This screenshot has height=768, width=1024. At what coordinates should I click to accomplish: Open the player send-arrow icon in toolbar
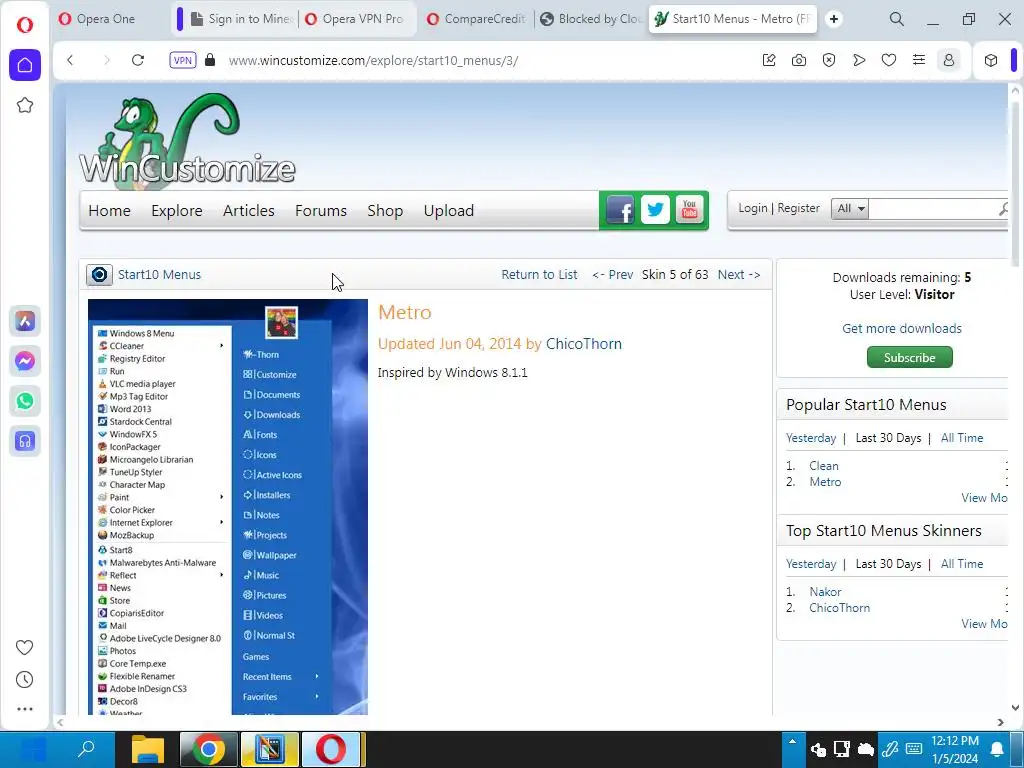(x=859, y=60)
